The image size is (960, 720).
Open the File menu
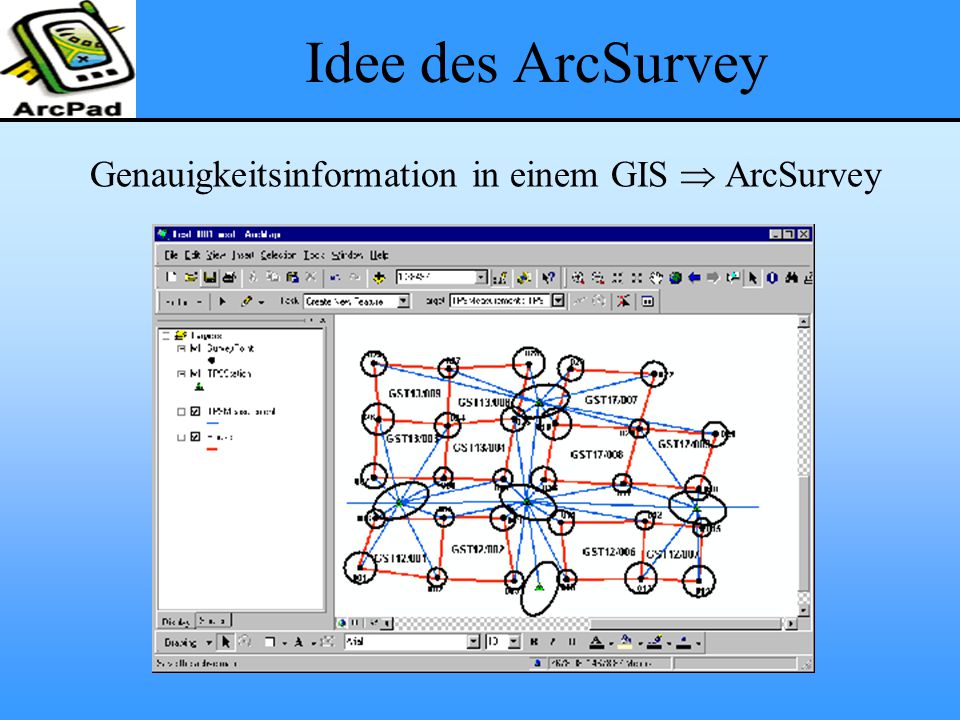[171, 255]
